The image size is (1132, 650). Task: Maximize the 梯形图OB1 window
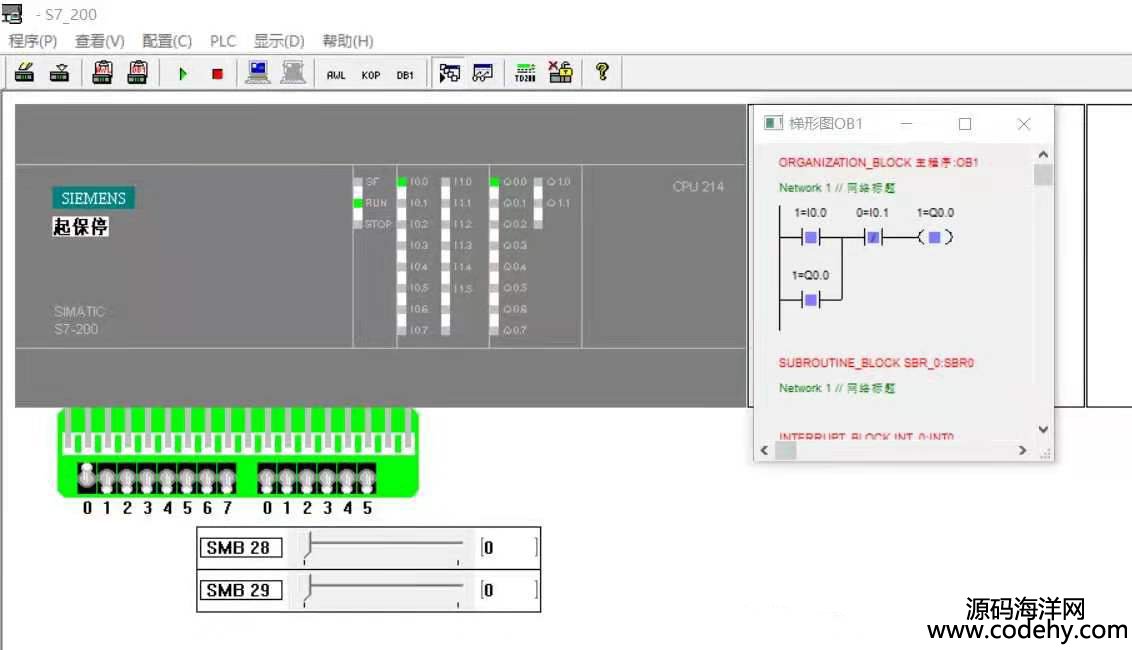pyautogui.click(x=965, y=124)
